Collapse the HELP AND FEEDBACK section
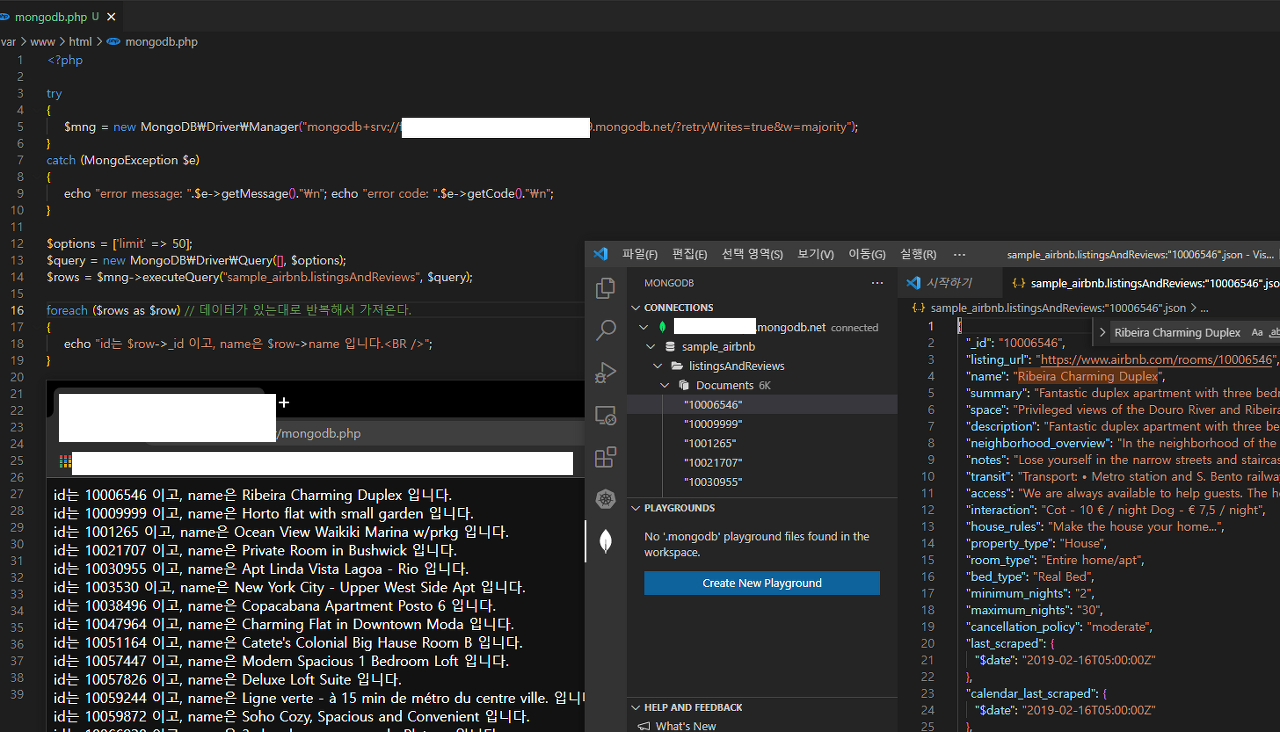 (636, 707)
